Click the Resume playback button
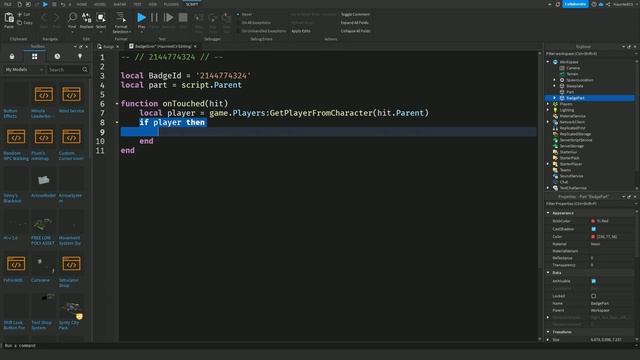Screen dimensions: 640x360 coord(168,18)
